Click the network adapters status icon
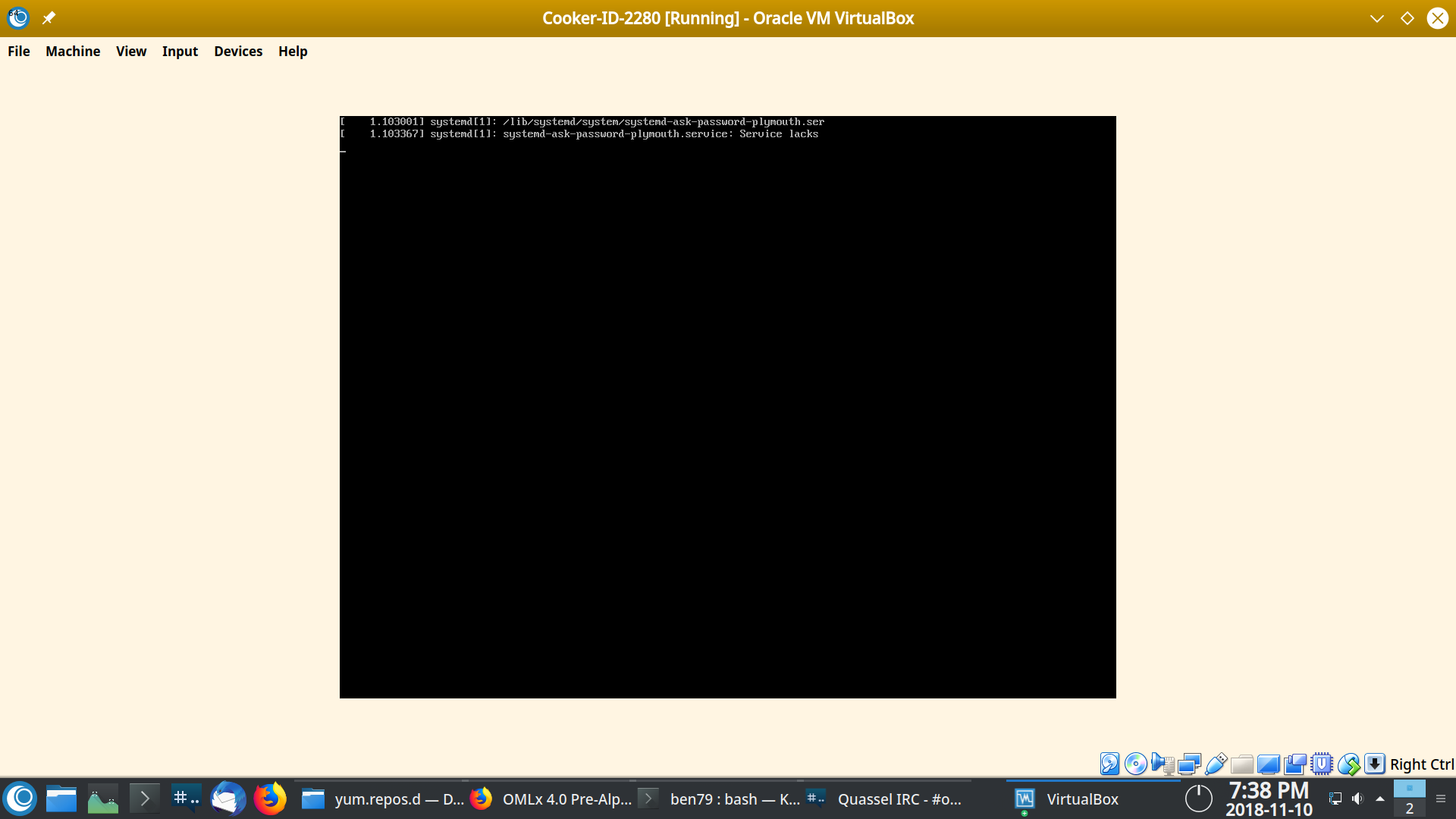 click(1189, 764)
